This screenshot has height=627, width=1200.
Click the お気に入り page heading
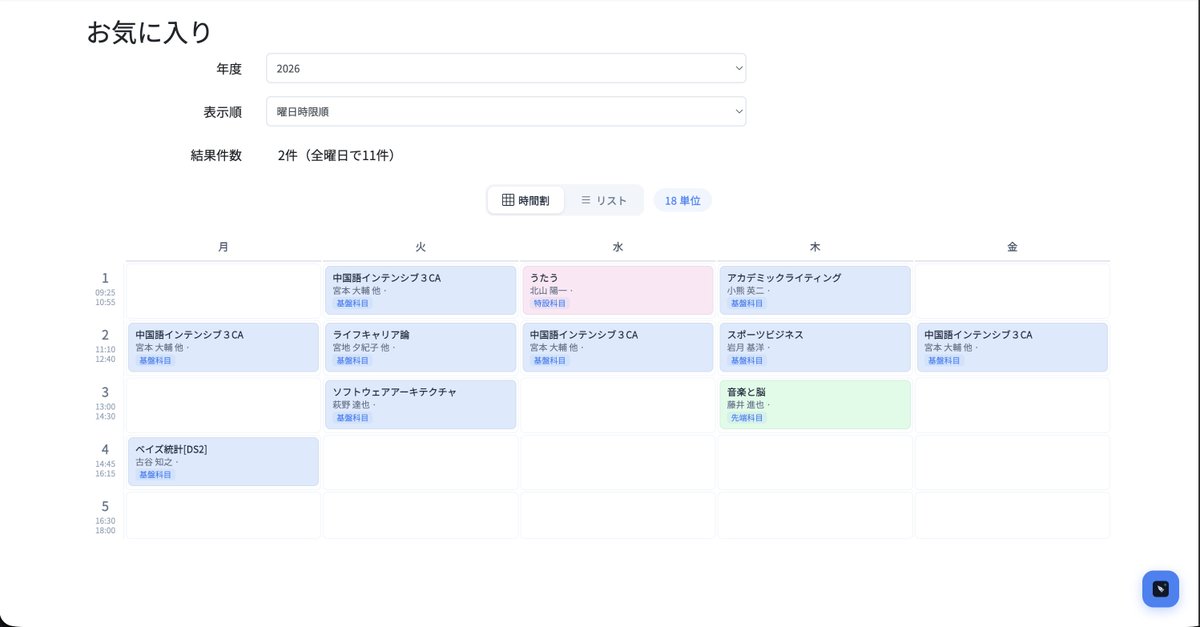(149, 32)
